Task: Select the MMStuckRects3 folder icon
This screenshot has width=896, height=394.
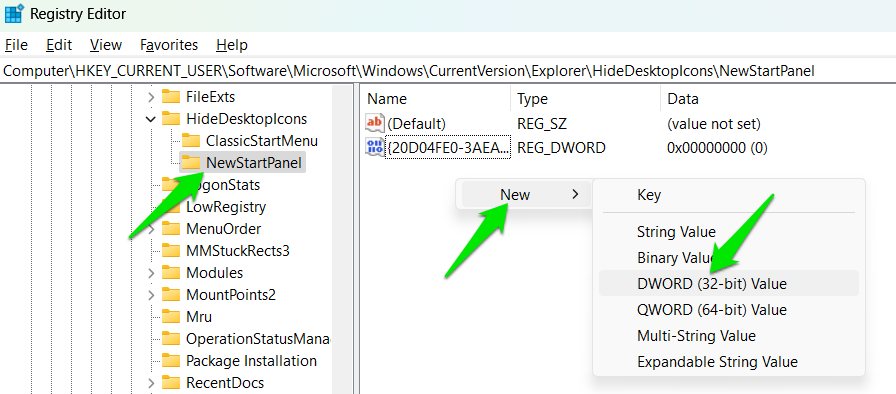Action: point(171,250)
